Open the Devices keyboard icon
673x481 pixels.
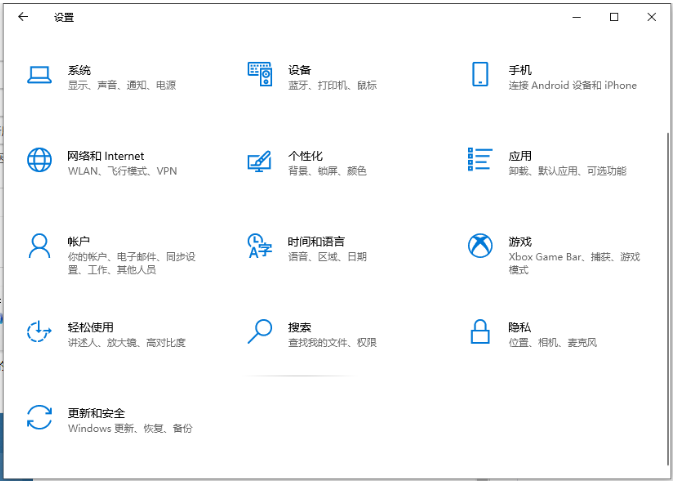point(260,75)
